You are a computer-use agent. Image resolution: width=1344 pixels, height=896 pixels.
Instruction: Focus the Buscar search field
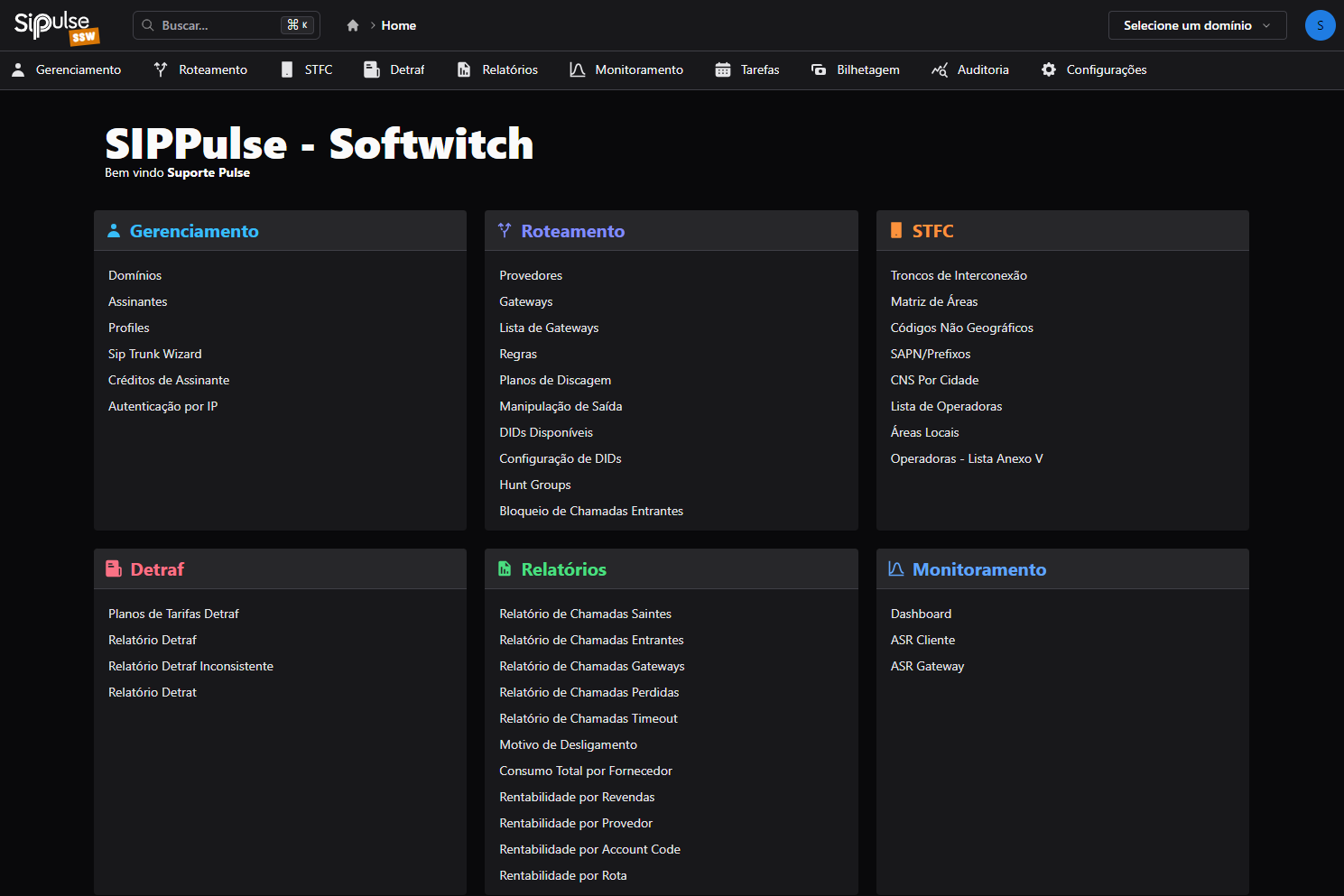click(227, 25)
